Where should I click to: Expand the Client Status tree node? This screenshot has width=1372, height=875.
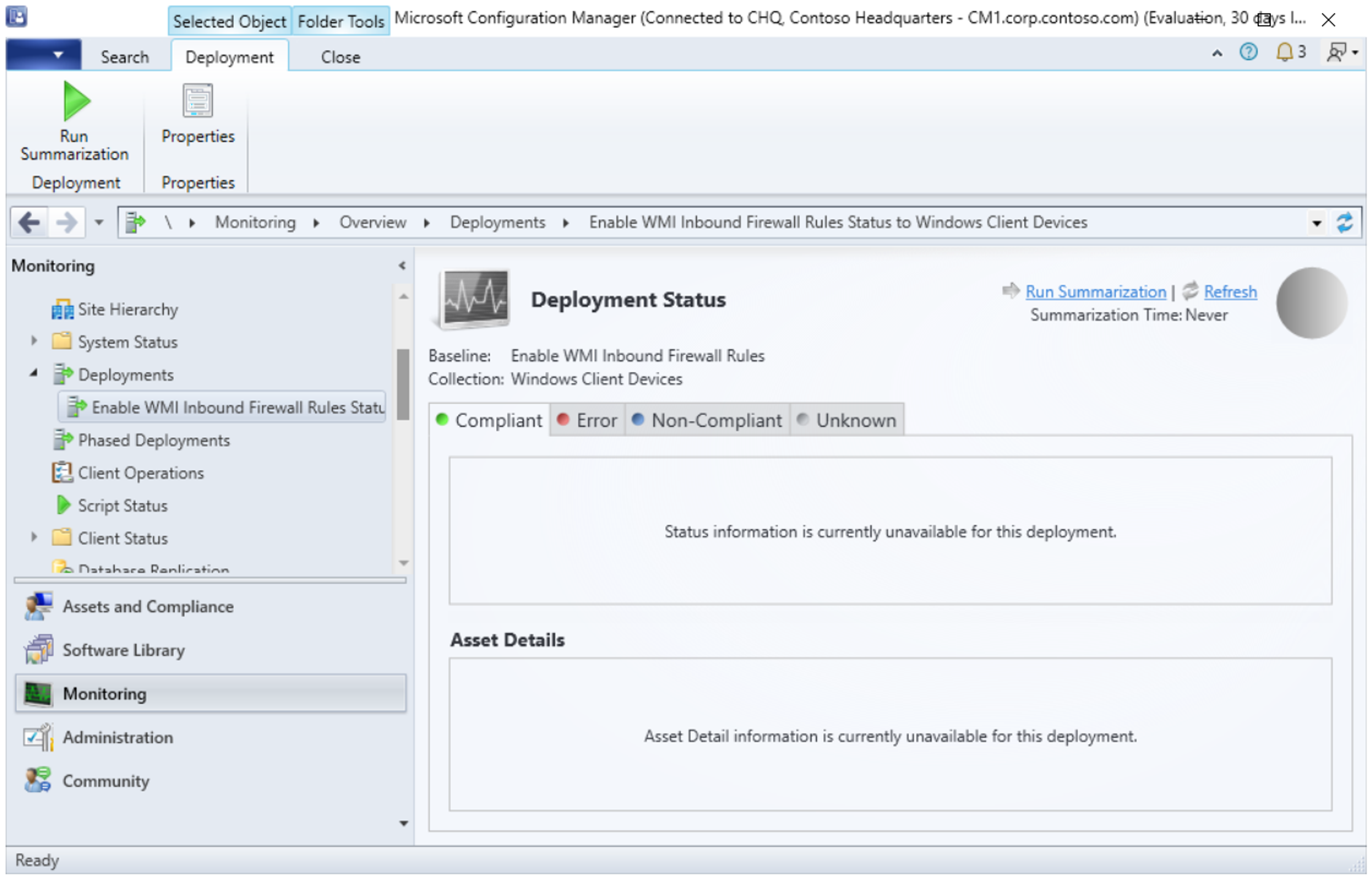coord(34,537)
